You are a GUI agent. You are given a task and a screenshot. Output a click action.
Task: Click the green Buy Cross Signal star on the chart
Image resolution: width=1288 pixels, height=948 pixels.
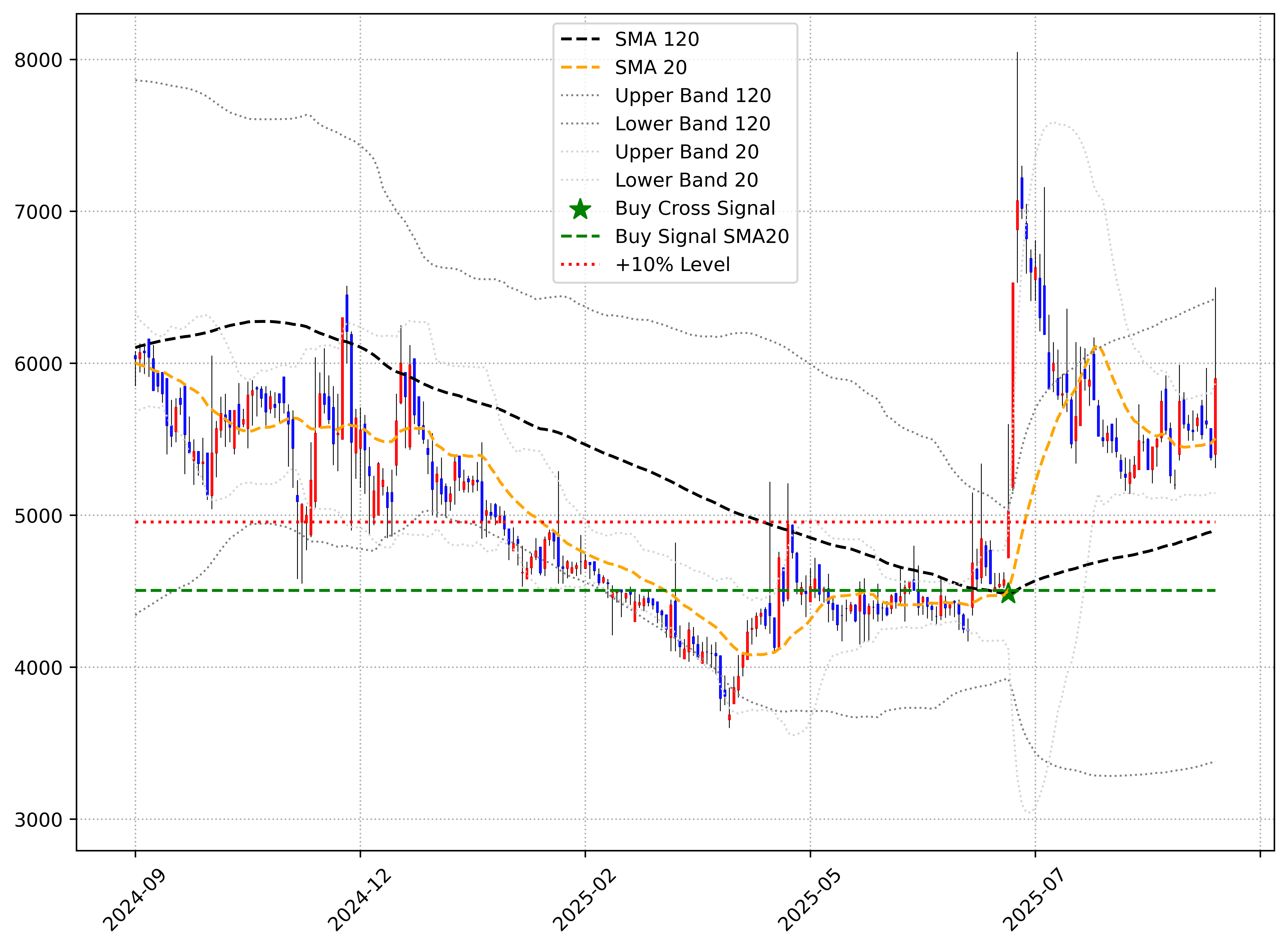pos(1008,594)
